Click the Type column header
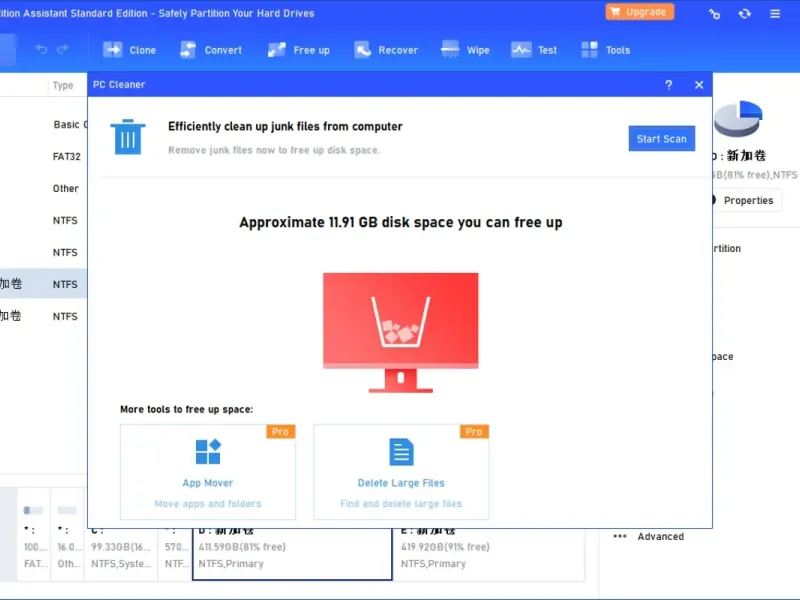800x600 pixels. pos(63,85)
